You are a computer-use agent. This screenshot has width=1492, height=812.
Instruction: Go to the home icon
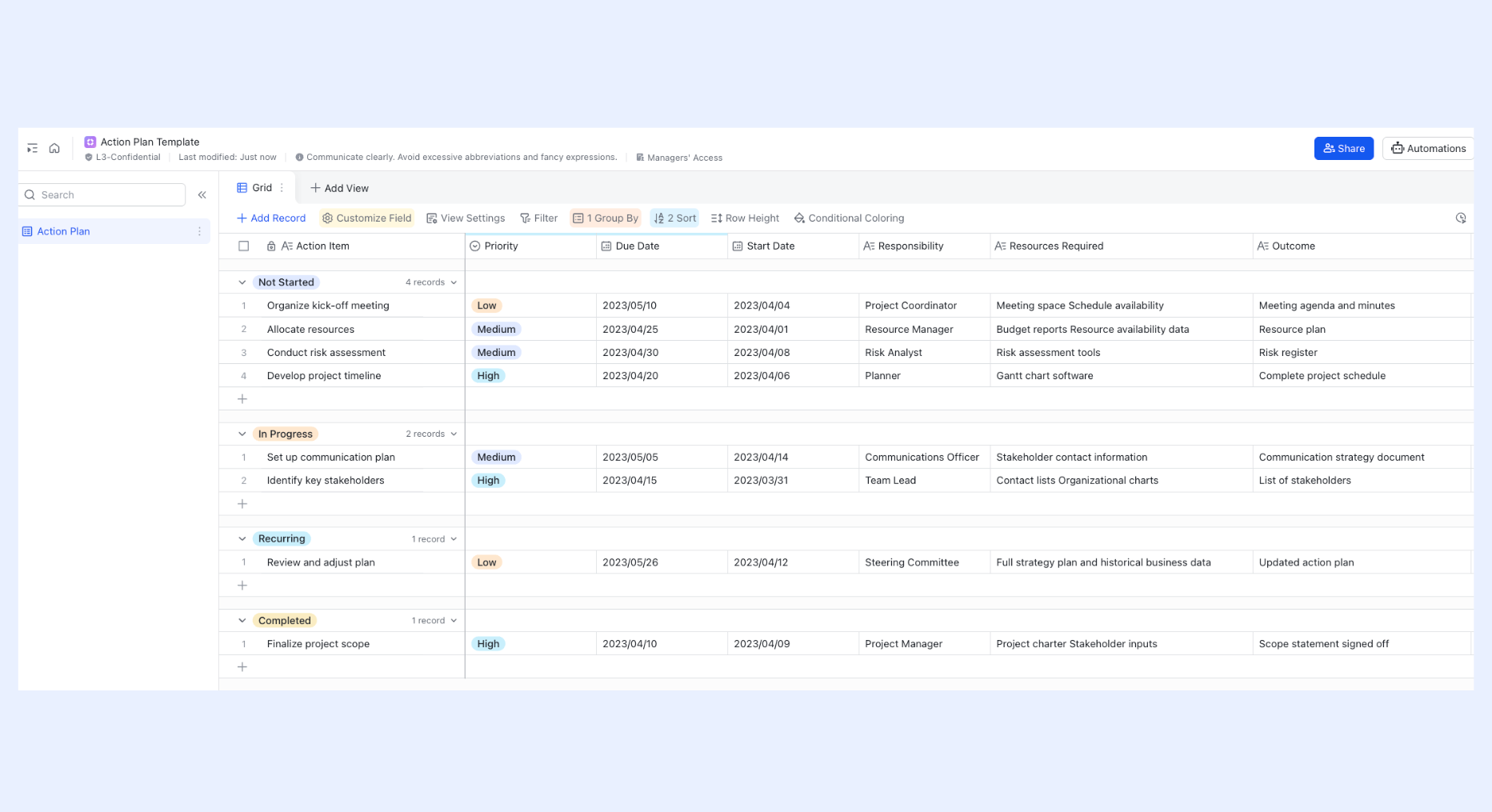[54, 148]
